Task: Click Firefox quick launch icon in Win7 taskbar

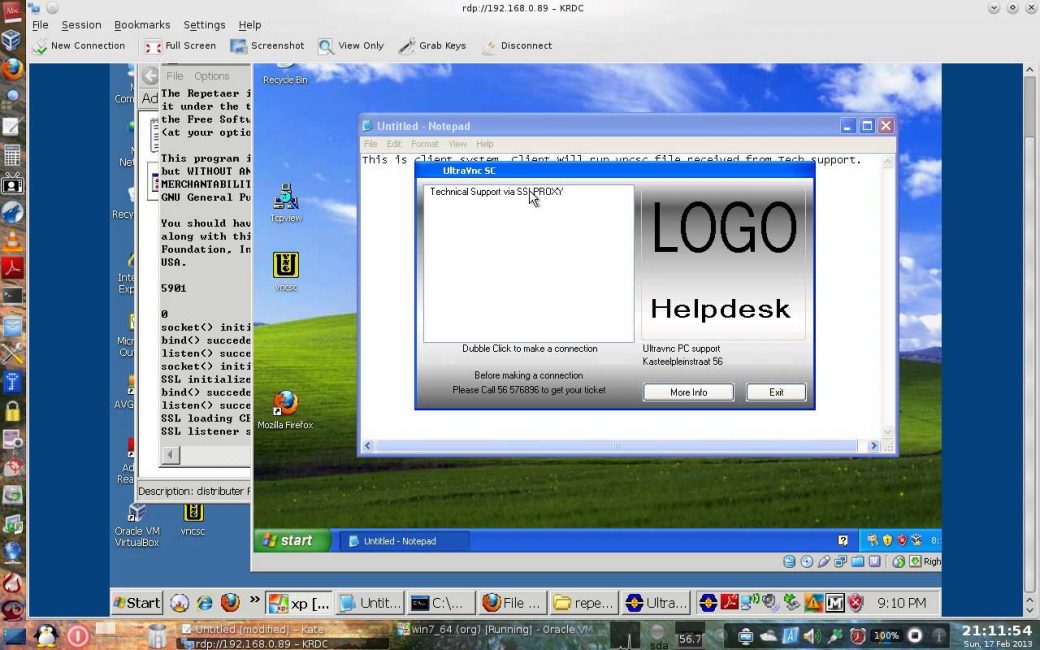Action: pos(230,602)
